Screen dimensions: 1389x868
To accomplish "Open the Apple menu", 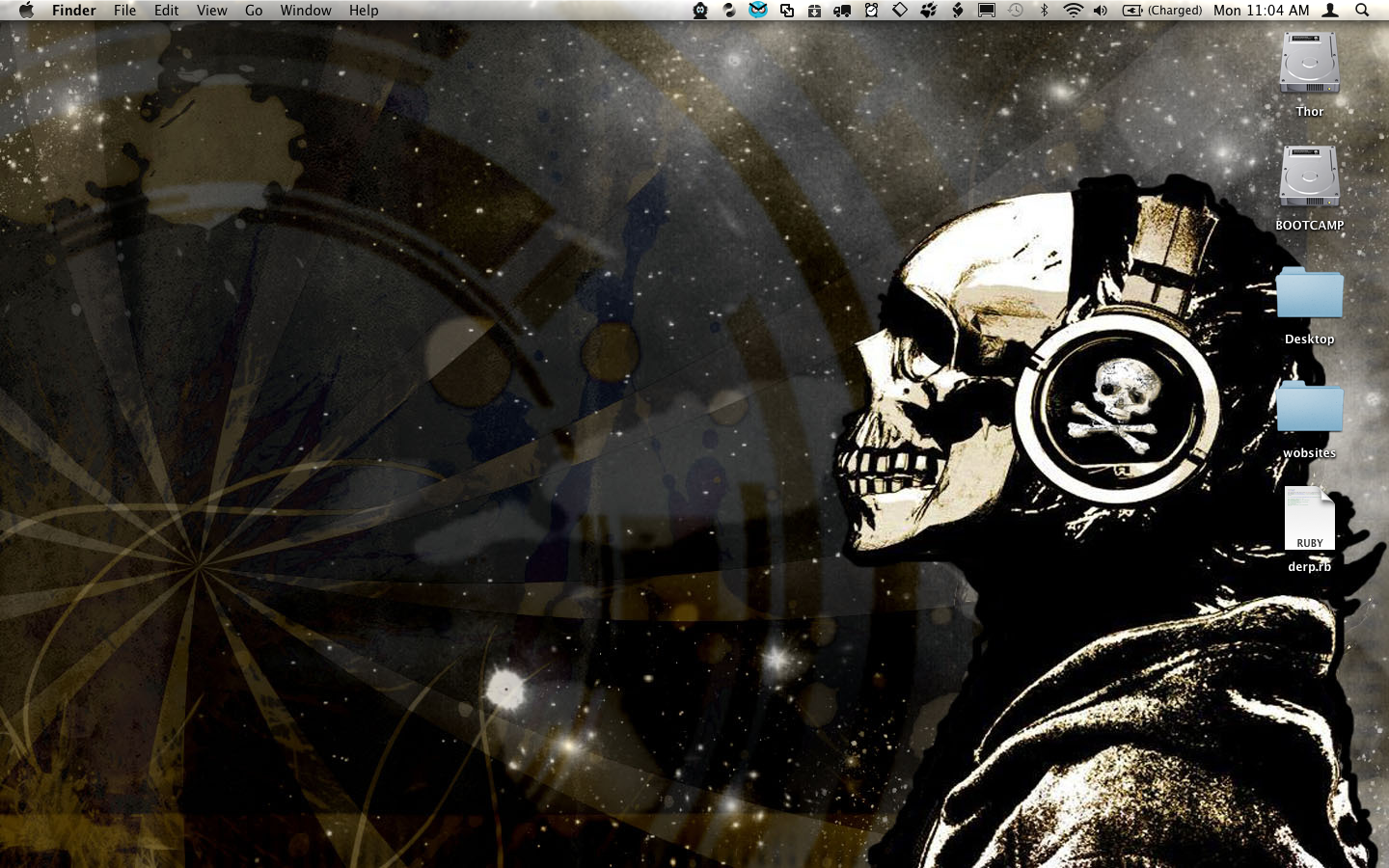I will tap(26, 11).
